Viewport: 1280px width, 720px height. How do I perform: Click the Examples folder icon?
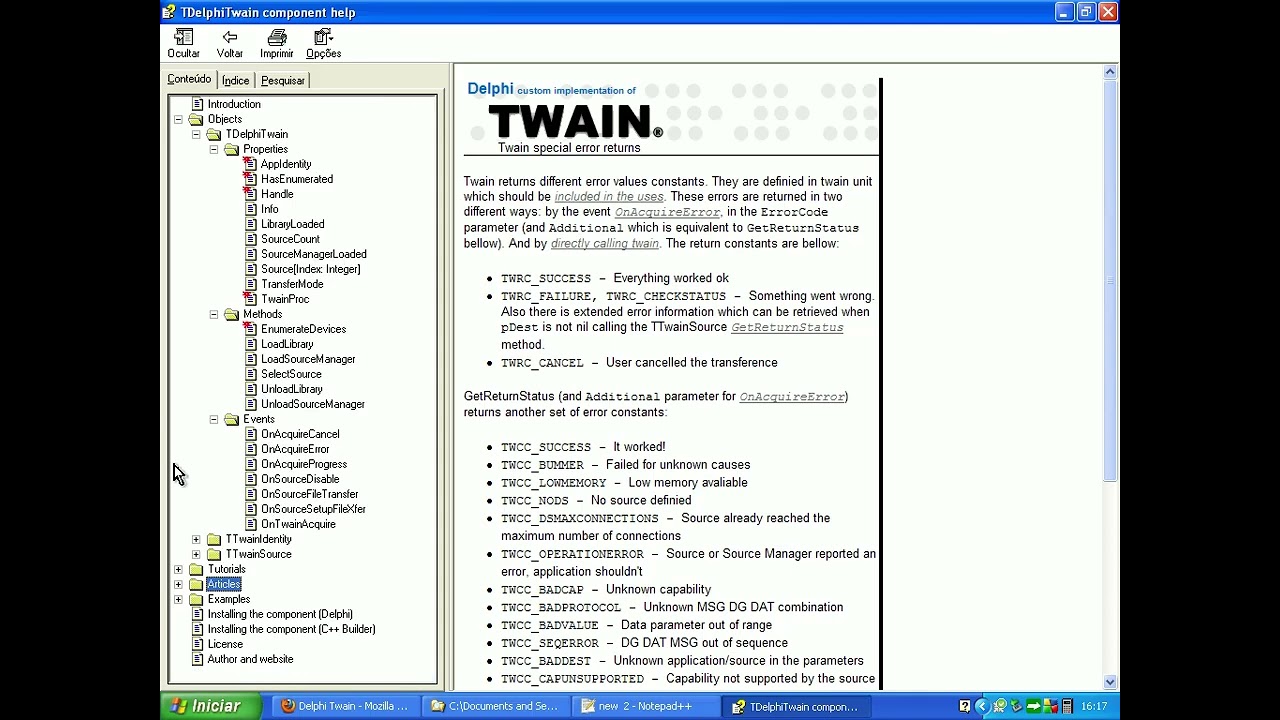tap(196, 599)
